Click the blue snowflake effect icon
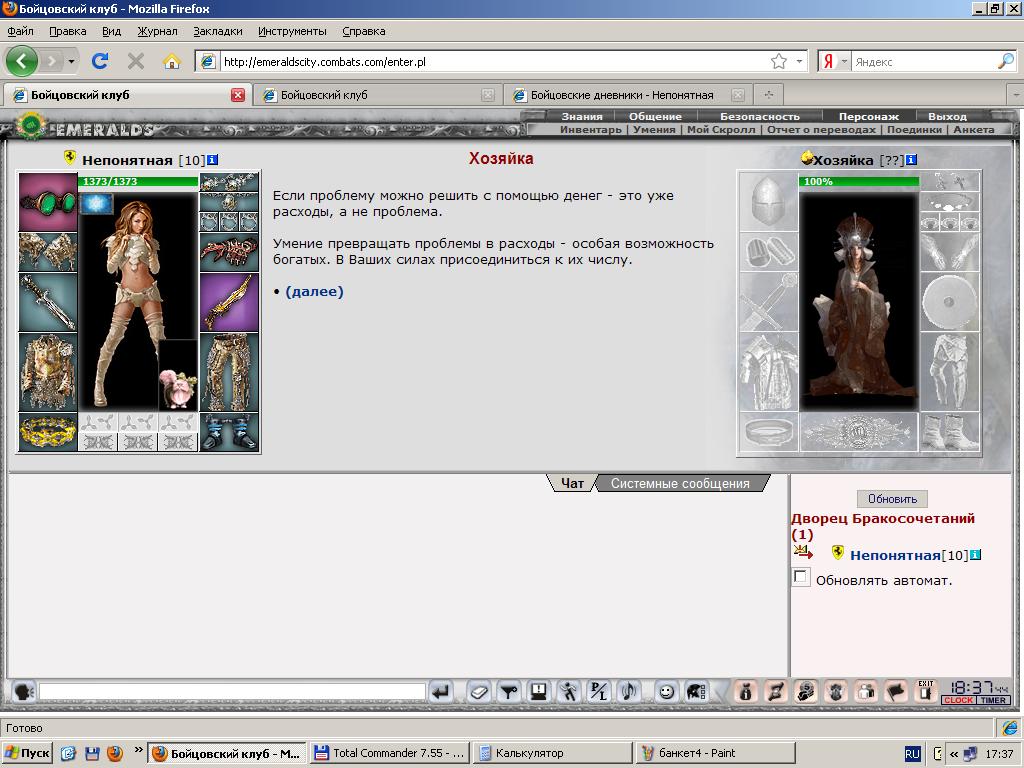 (x=96, y=204)
